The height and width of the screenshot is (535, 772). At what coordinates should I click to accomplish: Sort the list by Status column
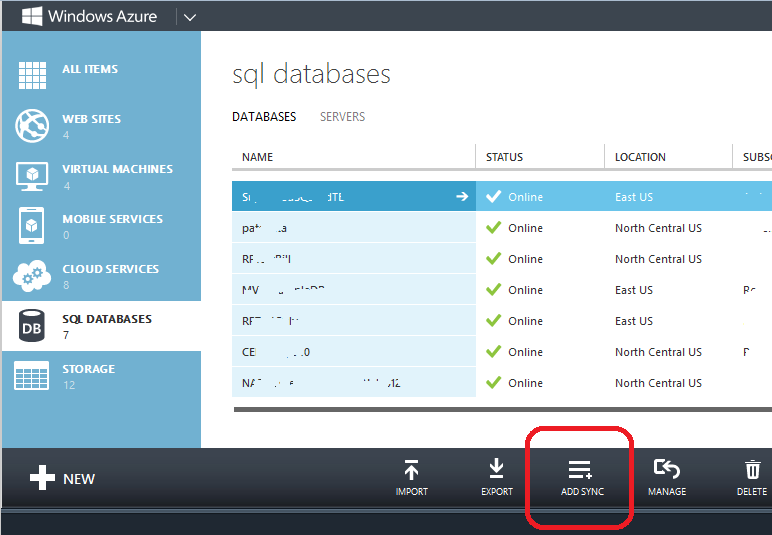pyautogui.click(x=504, y=157)
